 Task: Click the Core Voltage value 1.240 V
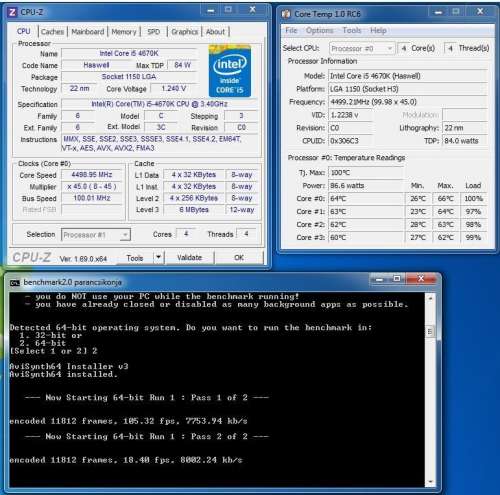(173, 89)
